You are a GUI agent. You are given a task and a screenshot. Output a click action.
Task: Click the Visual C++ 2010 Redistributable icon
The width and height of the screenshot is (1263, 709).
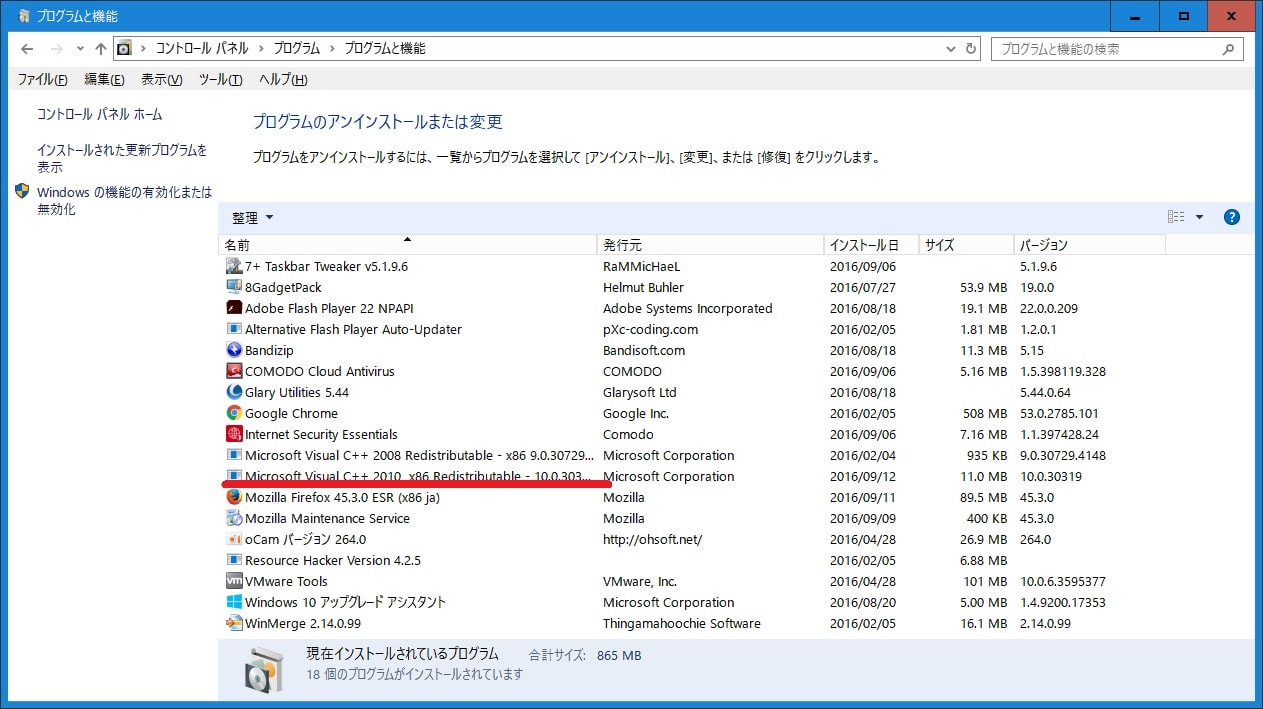click(234, 477)
